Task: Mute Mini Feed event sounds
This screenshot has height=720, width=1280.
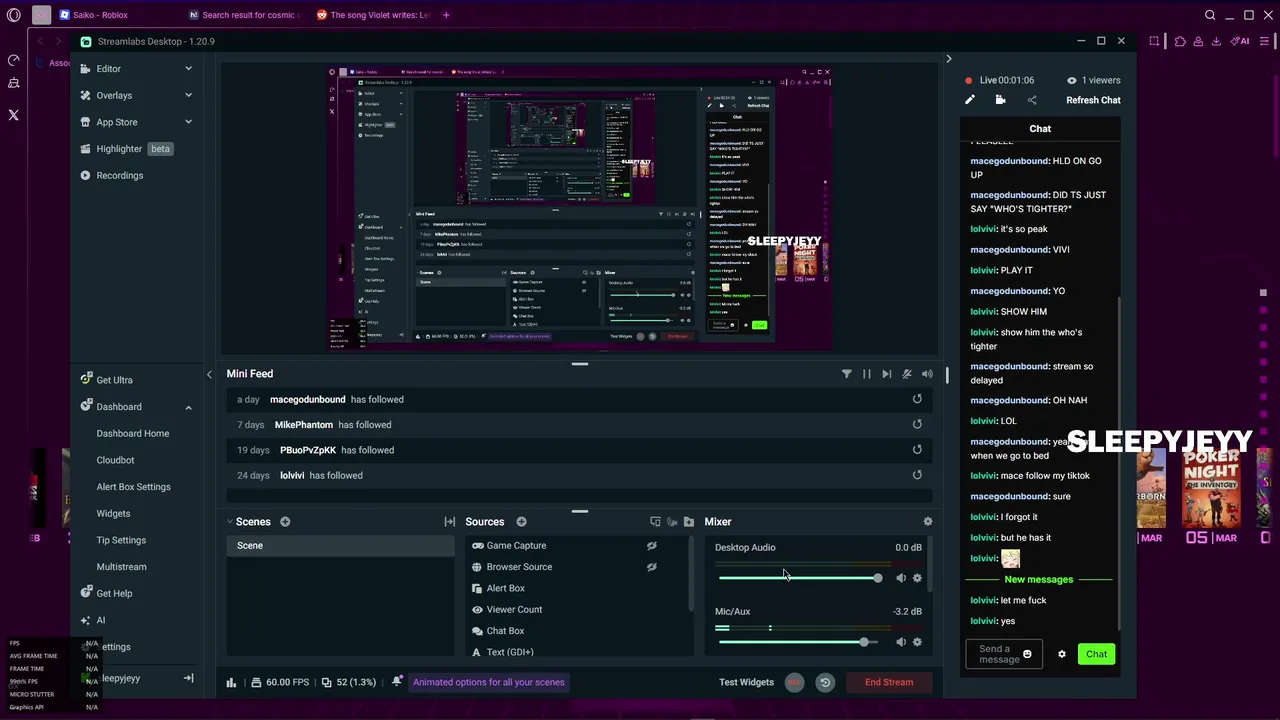Action: tap(927, 374)
